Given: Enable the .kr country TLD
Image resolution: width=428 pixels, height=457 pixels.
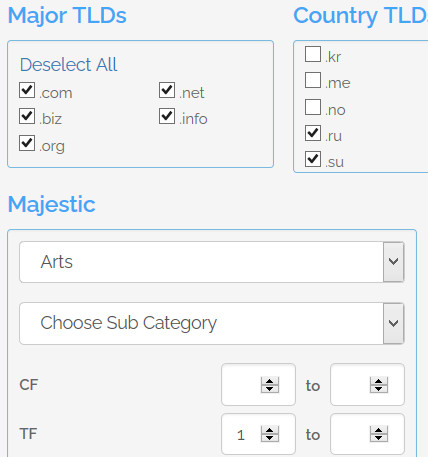Looking at the screenshot, I should 313,54.
